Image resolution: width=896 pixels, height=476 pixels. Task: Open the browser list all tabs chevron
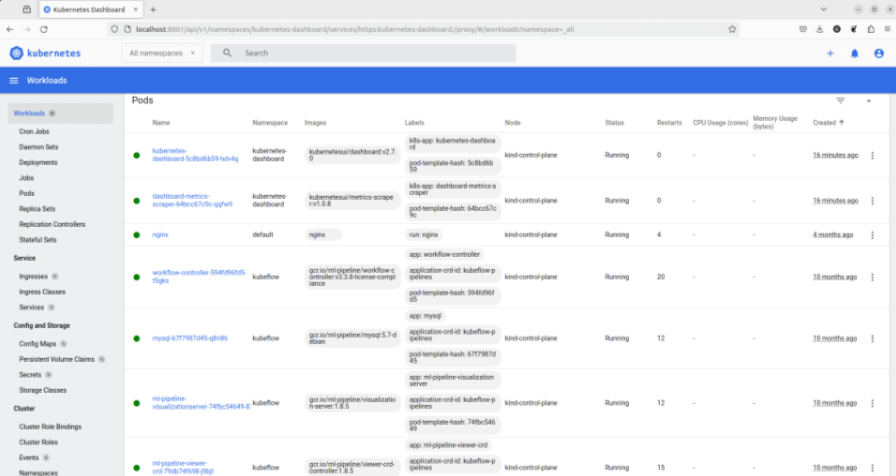coord(823,9)
